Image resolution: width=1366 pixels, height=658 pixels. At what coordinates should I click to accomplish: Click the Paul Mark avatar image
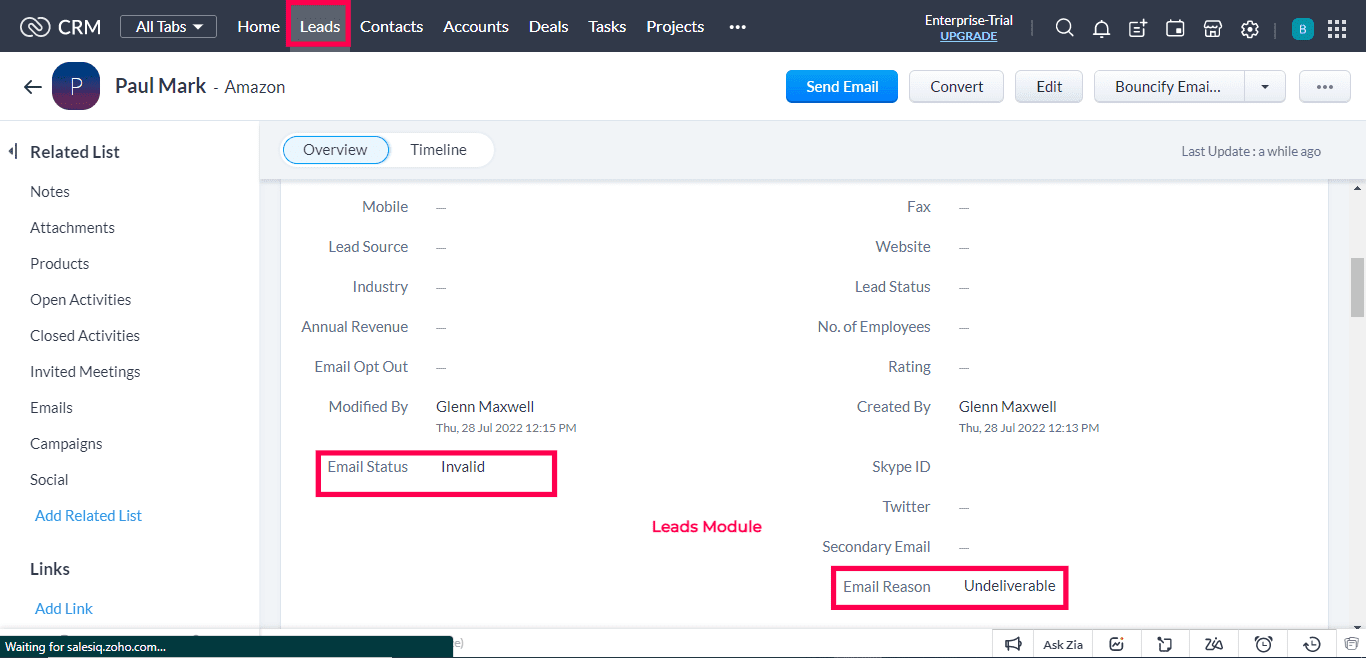tap(76, 86)
